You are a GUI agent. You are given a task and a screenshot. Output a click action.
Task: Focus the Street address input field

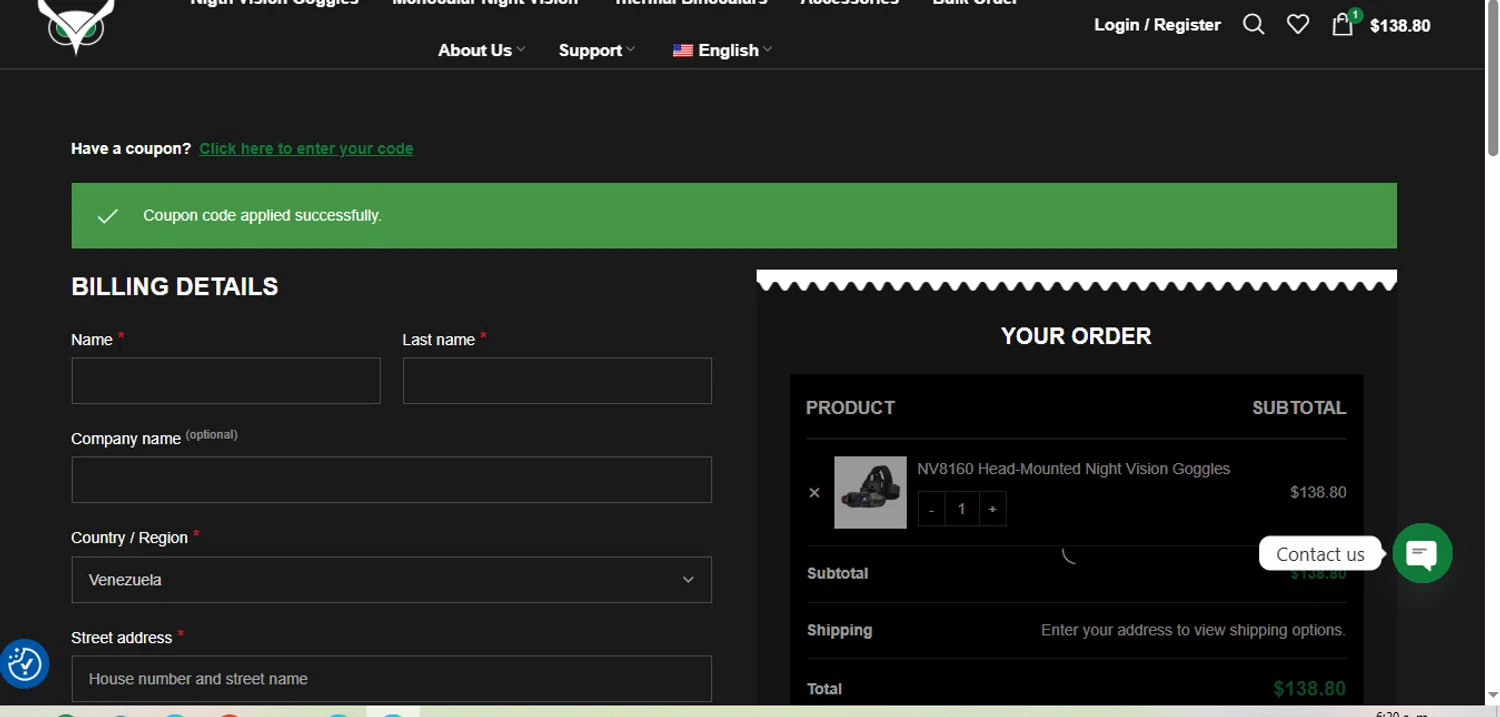(391, 679)
